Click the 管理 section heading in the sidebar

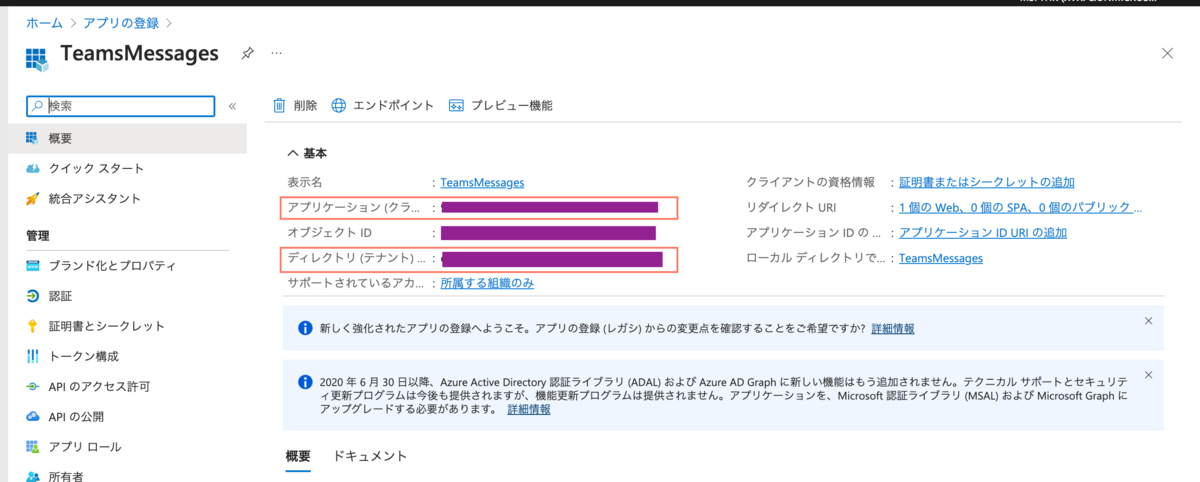click(38, 235)
